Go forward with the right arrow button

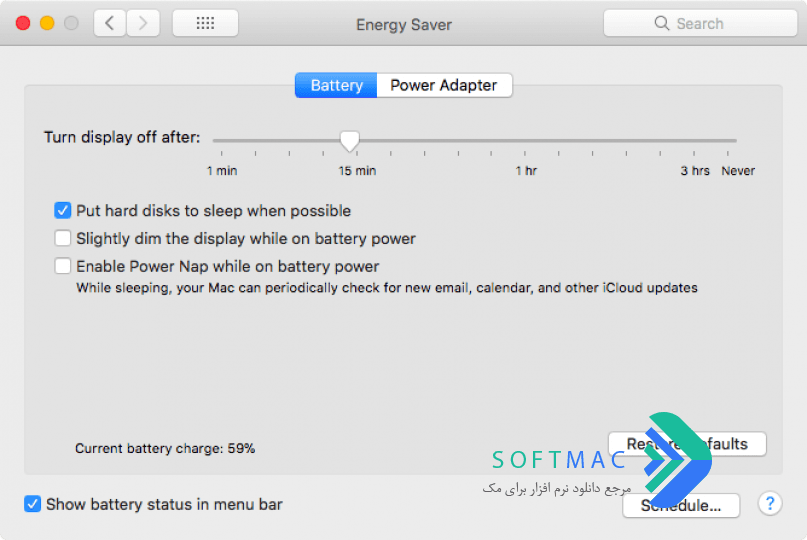[x=143, y=23]
